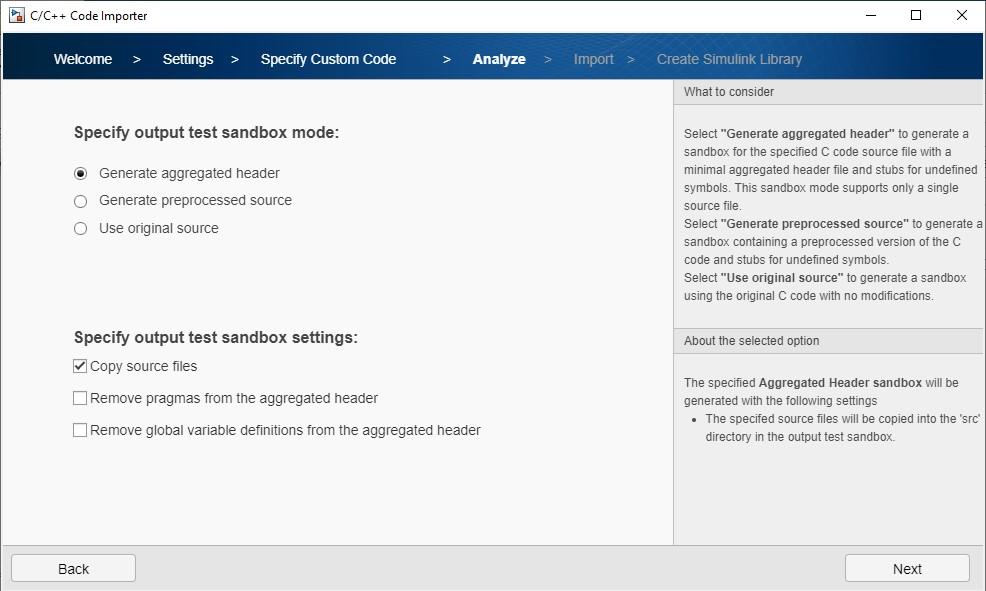Image resolution: width=986 pixels, height=591 pixels.
Task: Select Create Simulink Library step
Action: point(729,59)
